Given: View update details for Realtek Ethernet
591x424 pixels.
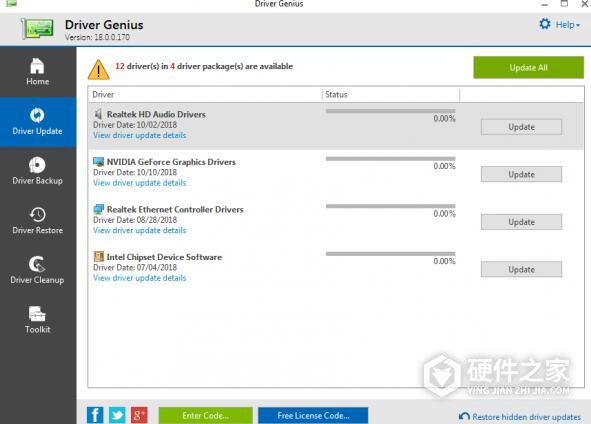Looking at the screenshot, I should point(139,230).
